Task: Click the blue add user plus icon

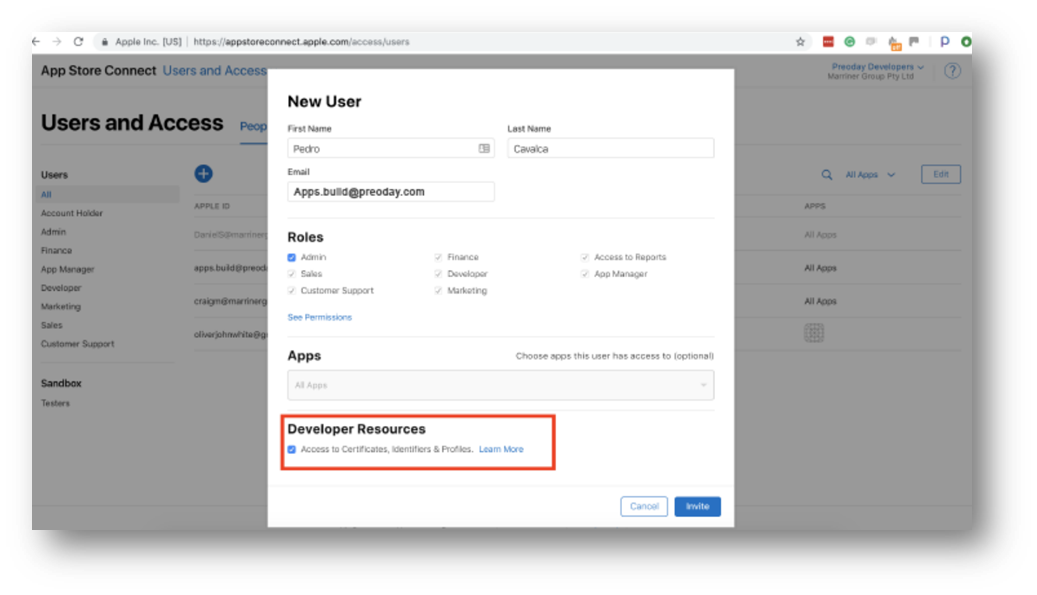Action: click(x=203, y=173)
